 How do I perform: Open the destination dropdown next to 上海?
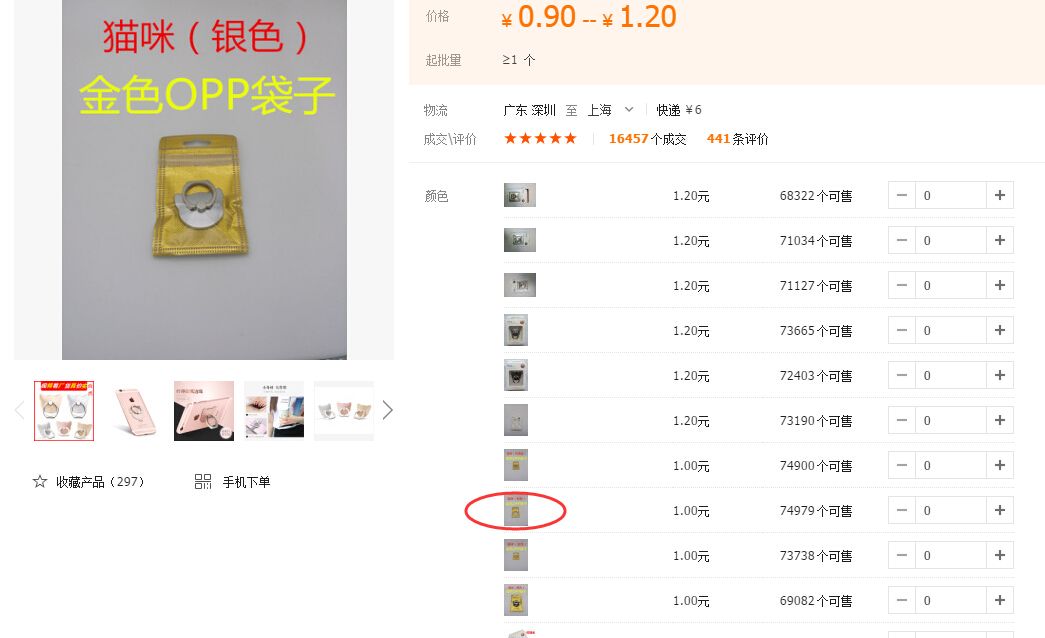pos(628,109)
